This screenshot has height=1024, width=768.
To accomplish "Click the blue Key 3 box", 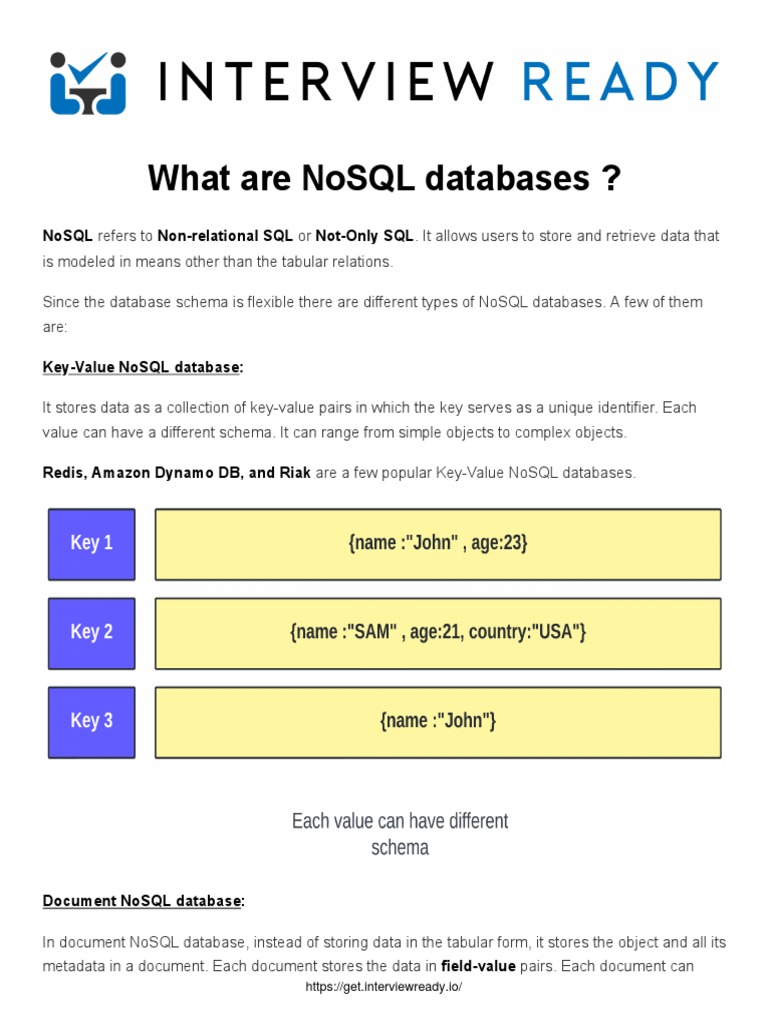I will point(91,721).
